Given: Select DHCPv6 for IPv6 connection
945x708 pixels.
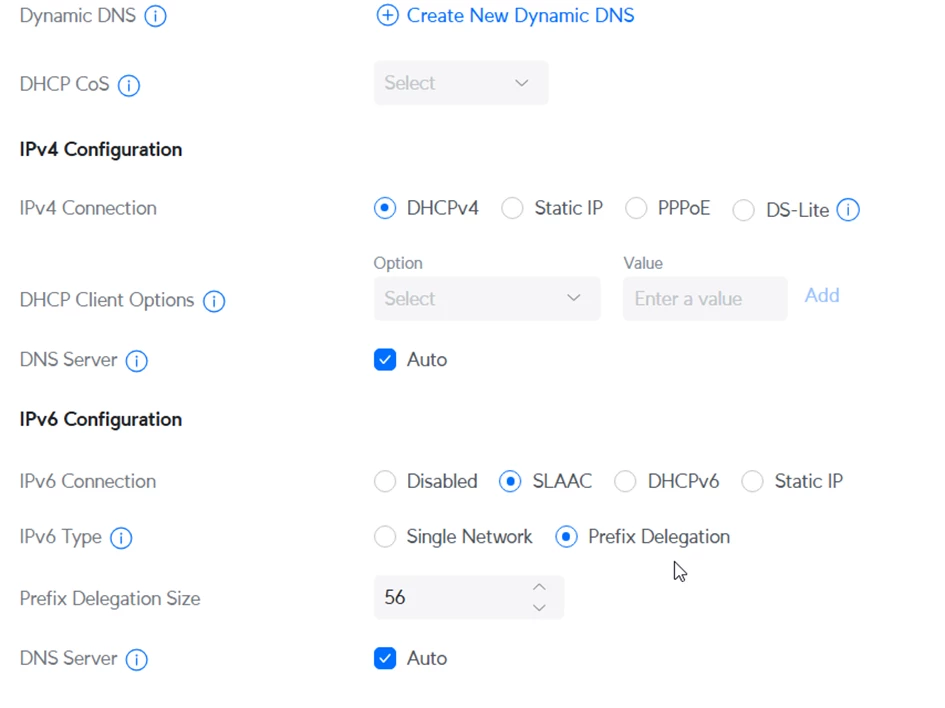Looking at the screenshot, I should [626, 482].
